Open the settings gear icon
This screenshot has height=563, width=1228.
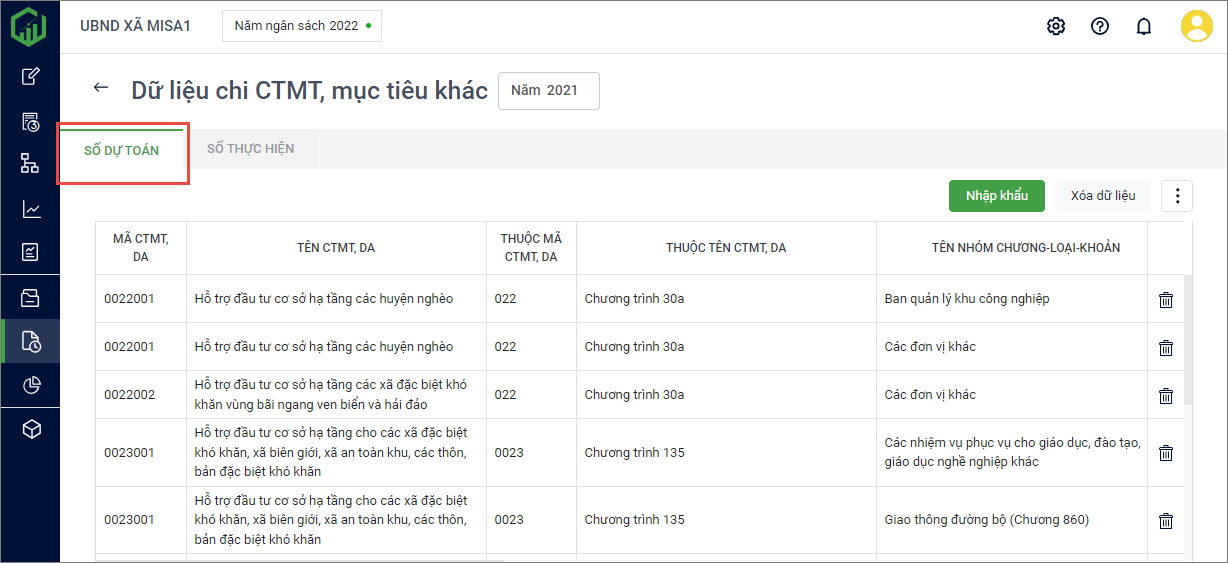coord(1055,26)
